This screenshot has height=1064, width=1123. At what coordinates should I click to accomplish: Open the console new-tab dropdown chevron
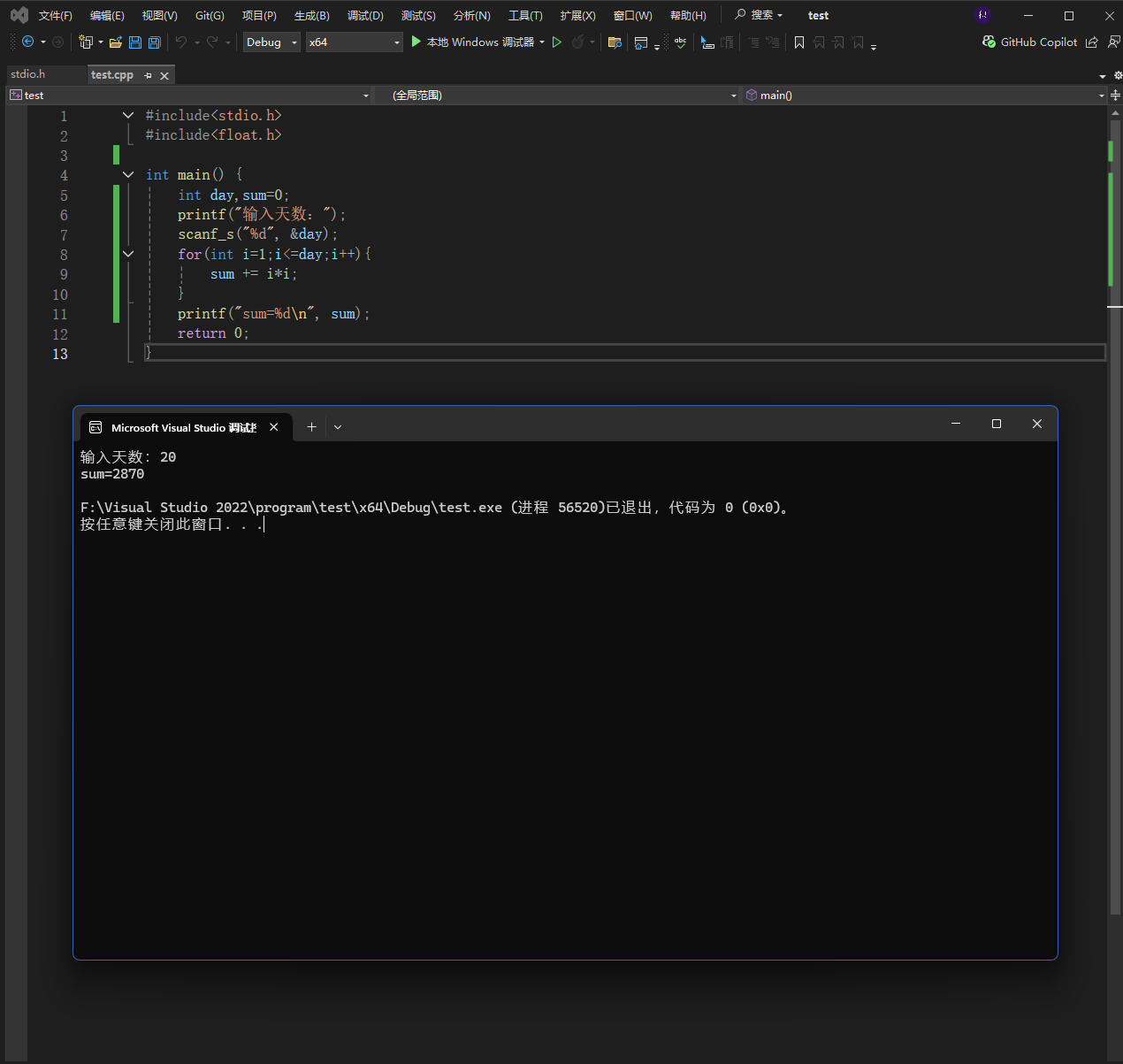[338, 426]
